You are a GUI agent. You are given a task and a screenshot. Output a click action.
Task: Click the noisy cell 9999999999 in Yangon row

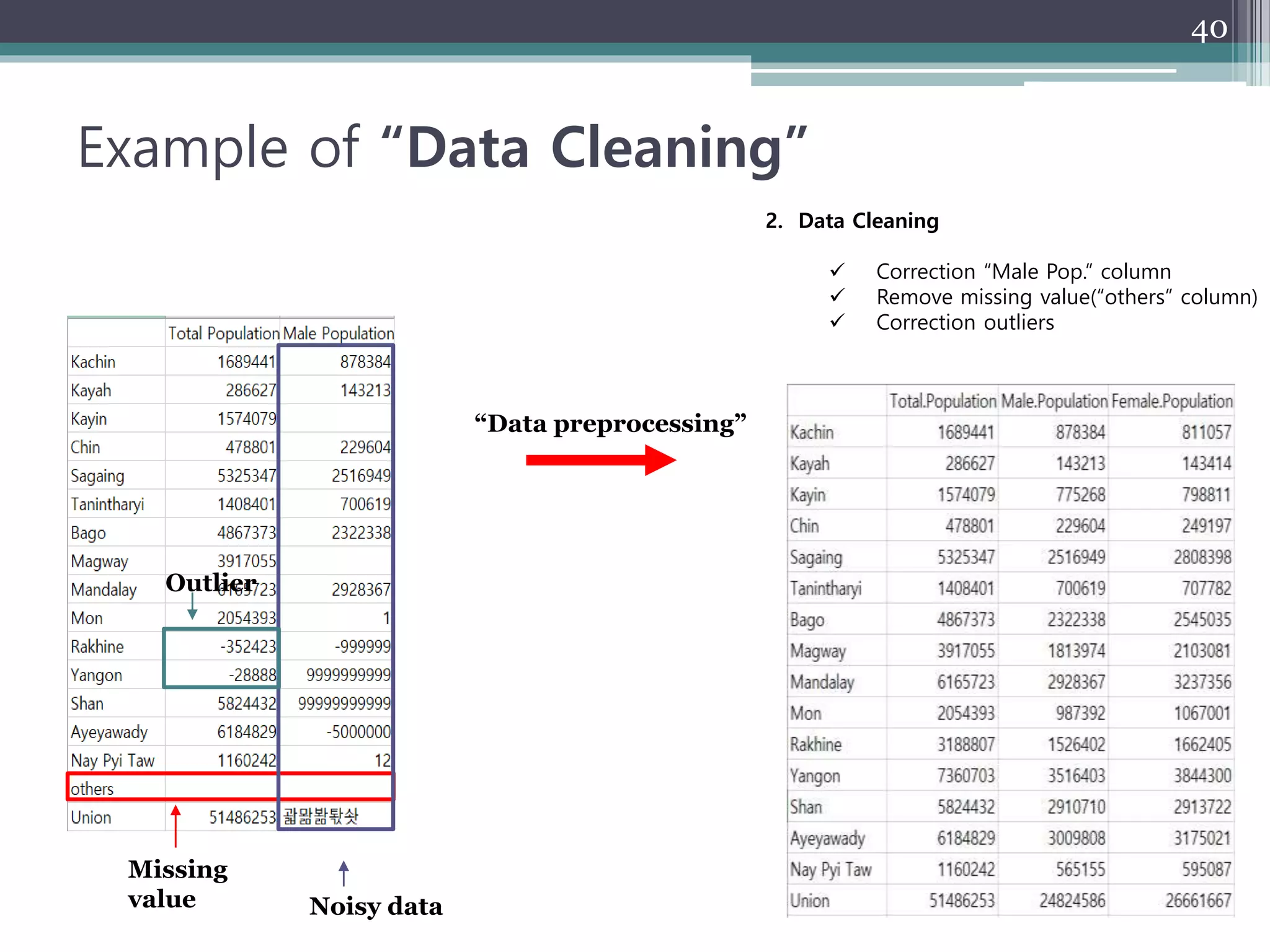click(349, 675)
